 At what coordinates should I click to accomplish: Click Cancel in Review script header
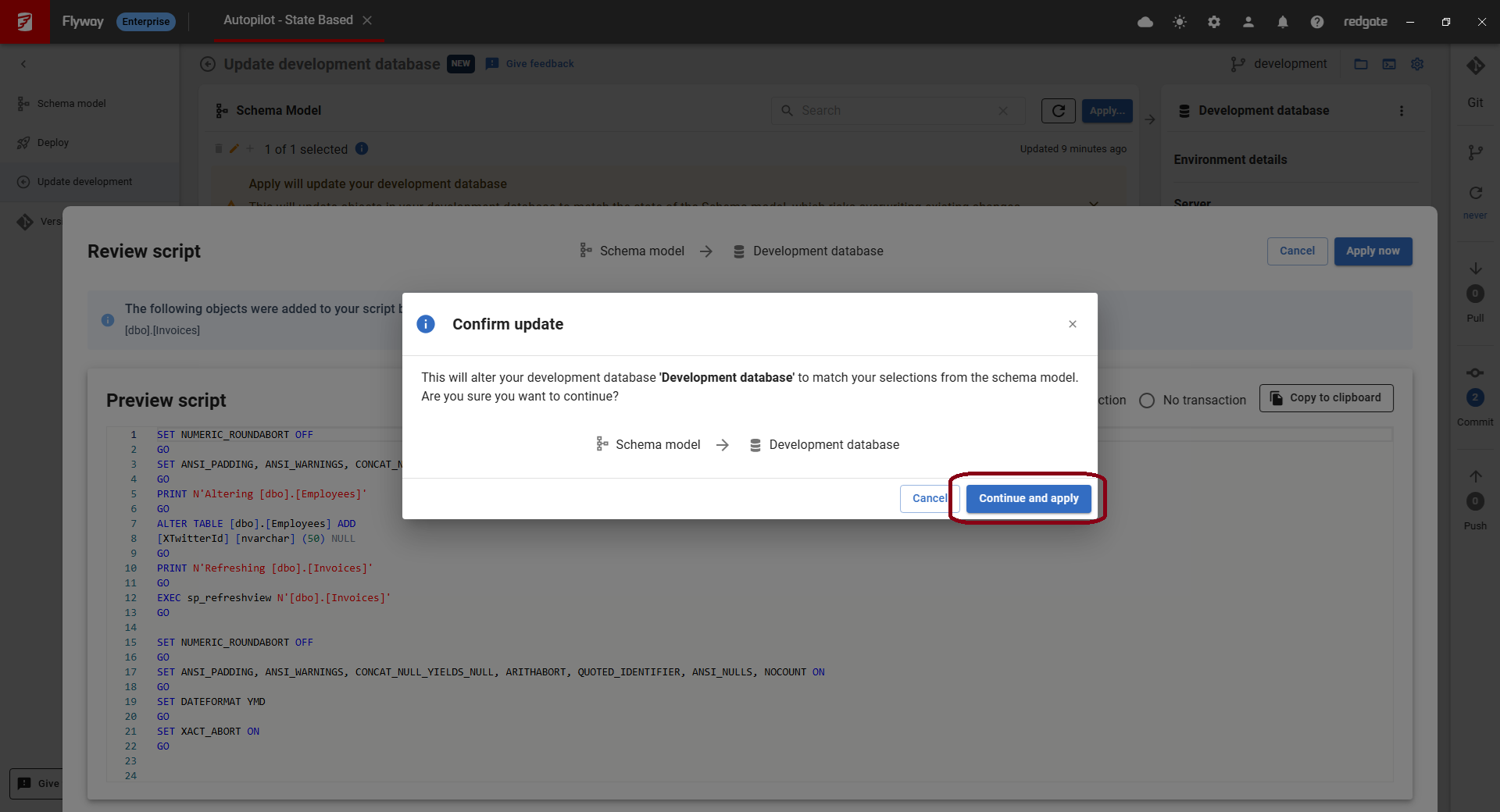coord(1297,251)
